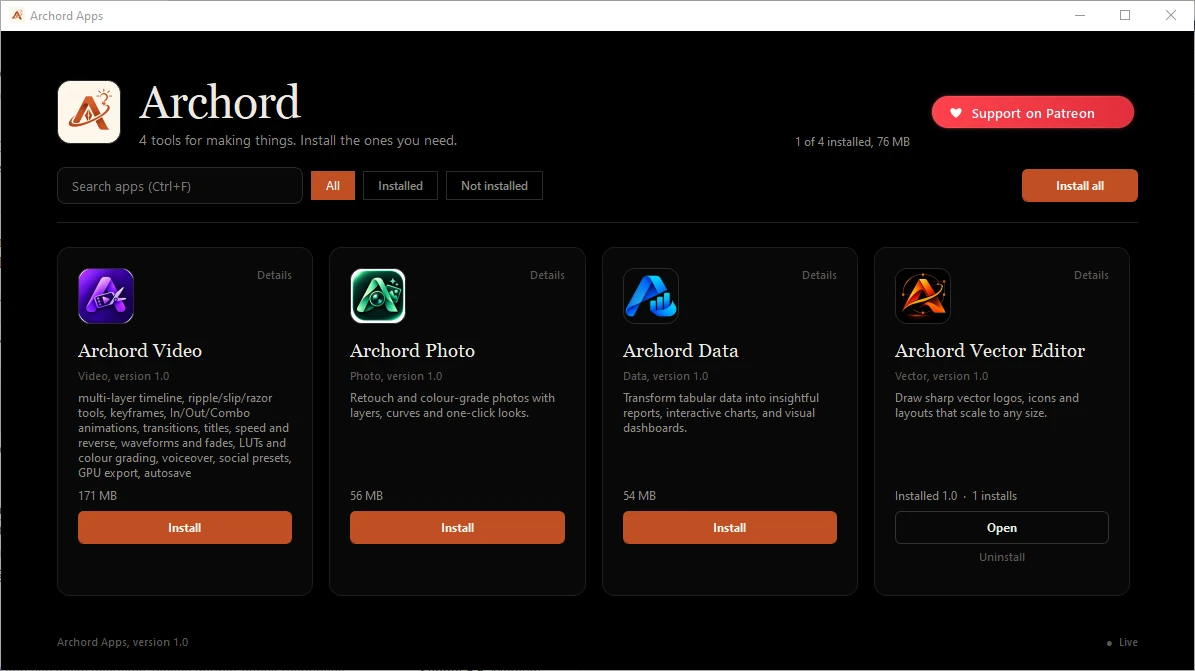This screenshot has width=1195, height=671.
Task: Minimize the Archord Apps window
Action: click(1080, 15)
